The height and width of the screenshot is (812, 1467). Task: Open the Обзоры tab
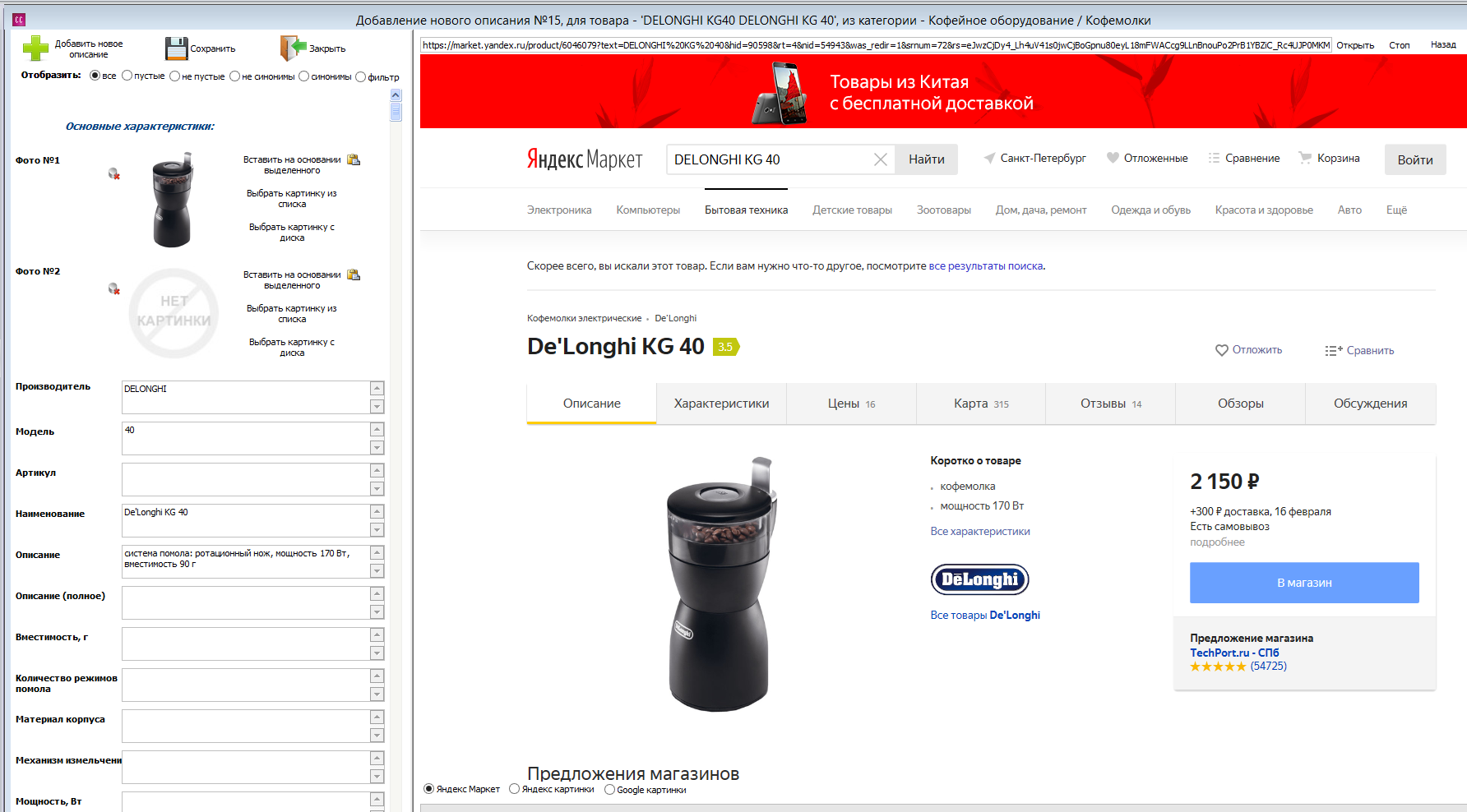1241,404
